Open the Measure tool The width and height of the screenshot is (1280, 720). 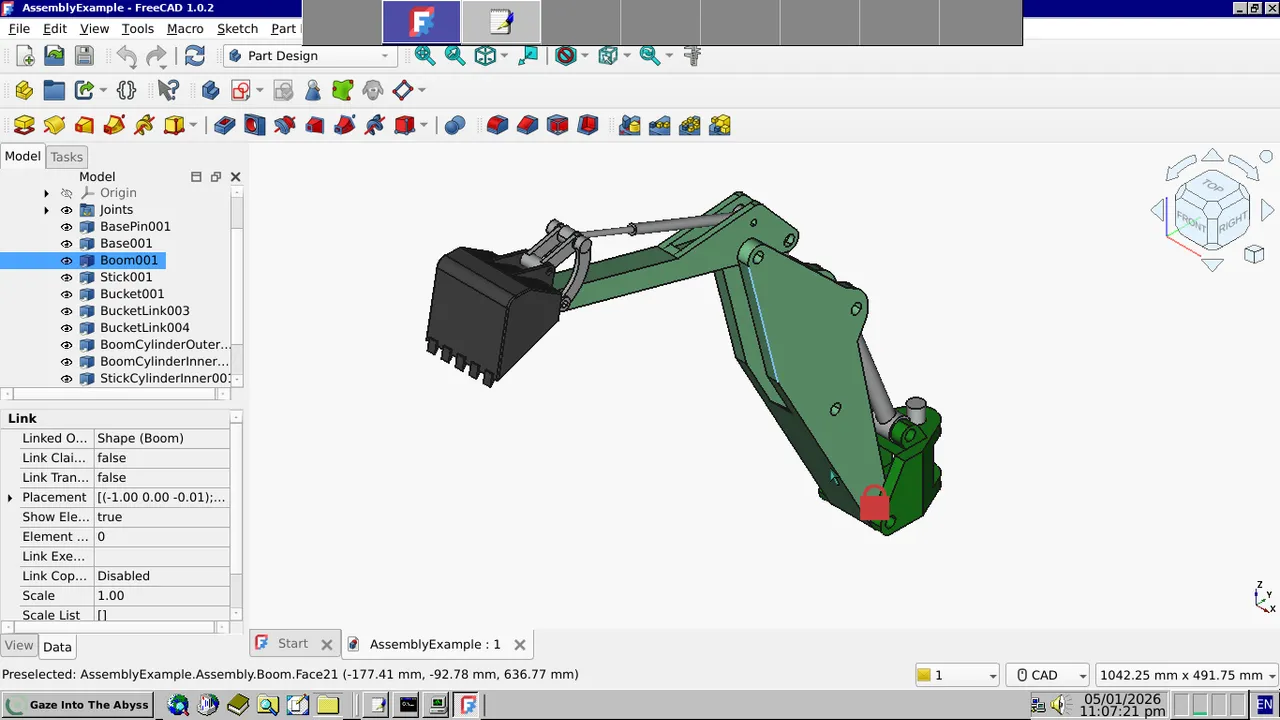tap(692, 56)
